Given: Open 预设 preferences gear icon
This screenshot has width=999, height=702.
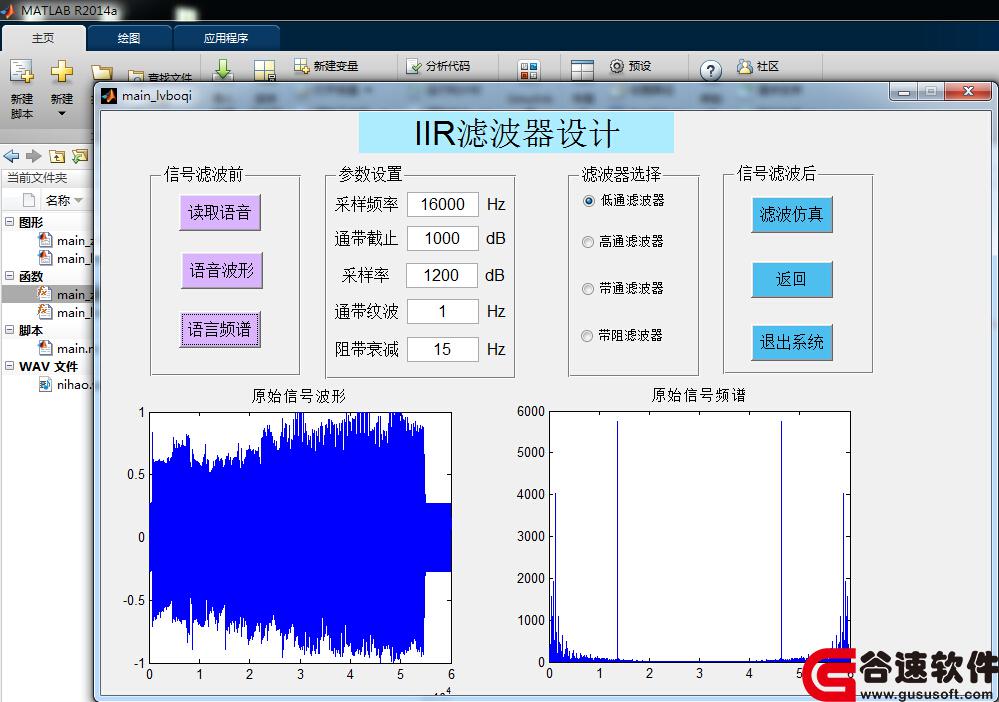Looking at the screenshot, I should (x=617, y=66).
